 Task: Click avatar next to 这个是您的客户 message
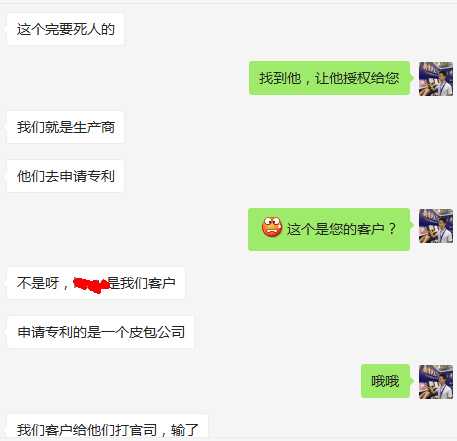(436, 226)
